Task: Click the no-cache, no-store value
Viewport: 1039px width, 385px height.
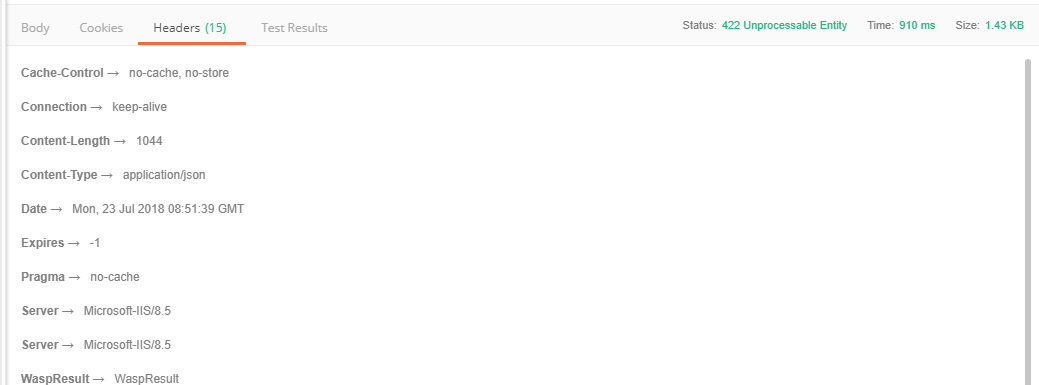Action: [x=179, y=73]
